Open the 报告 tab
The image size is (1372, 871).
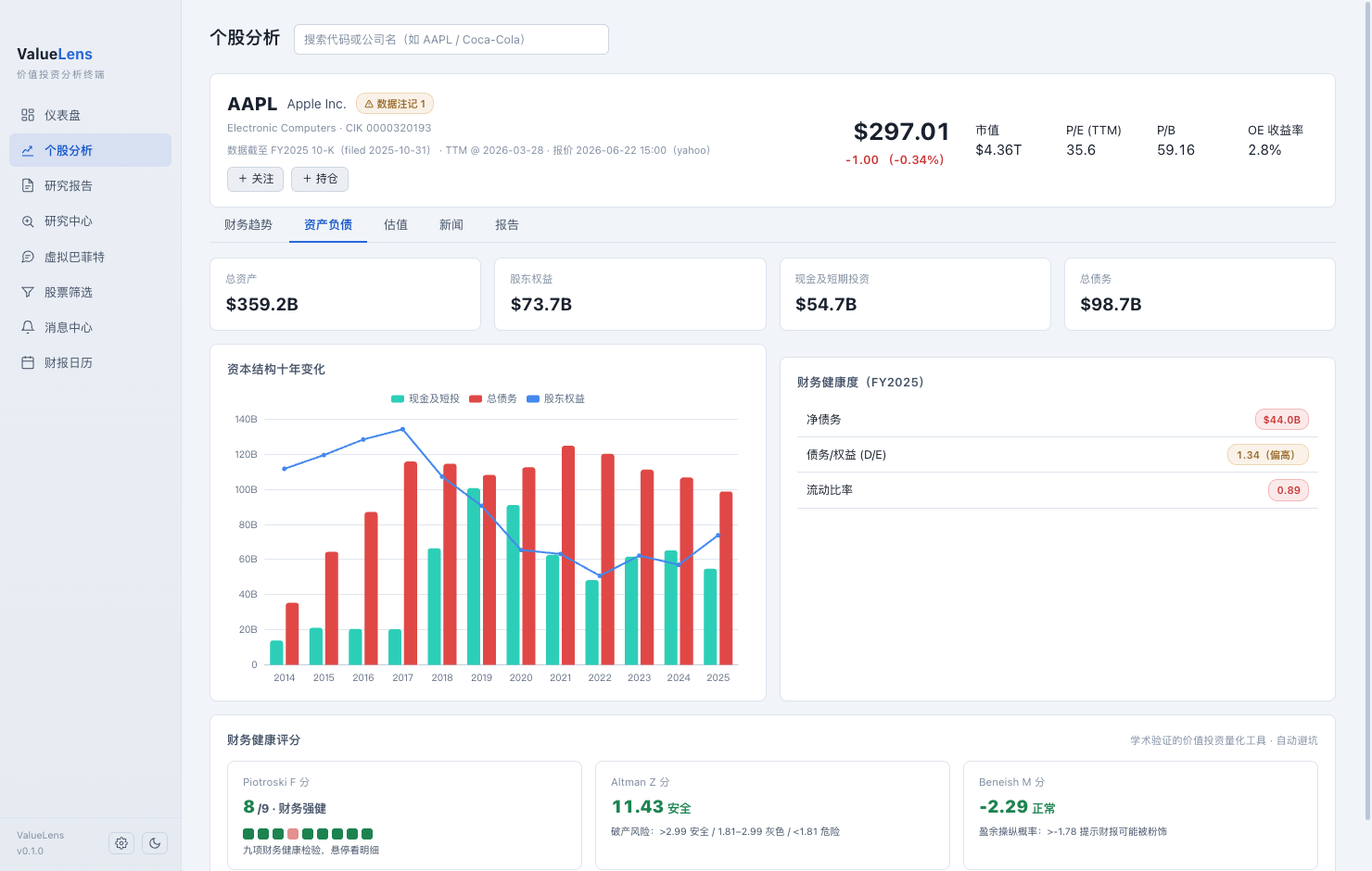(x=507, y=225)
